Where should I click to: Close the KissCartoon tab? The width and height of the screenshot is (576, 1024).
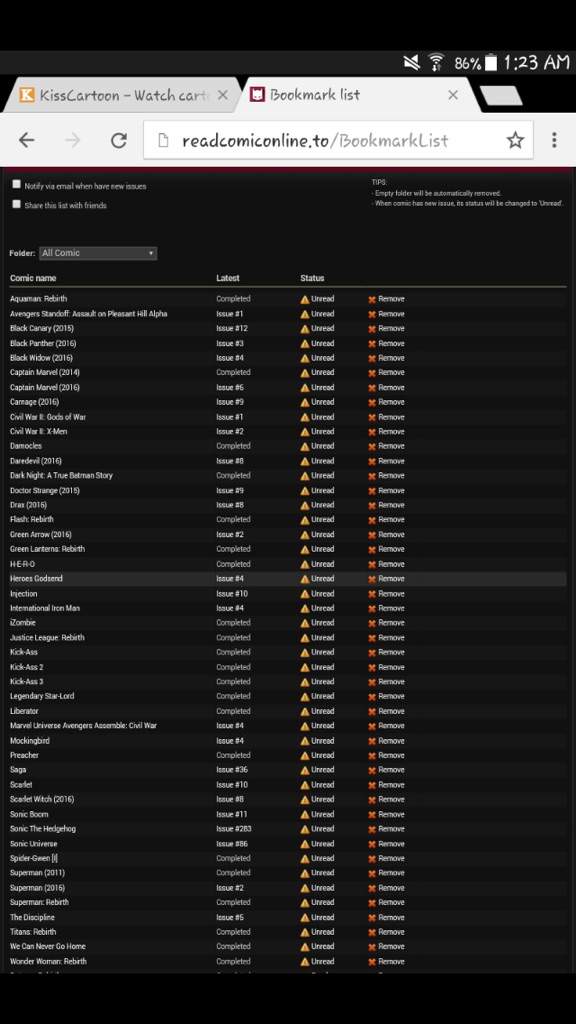point(222,95)
